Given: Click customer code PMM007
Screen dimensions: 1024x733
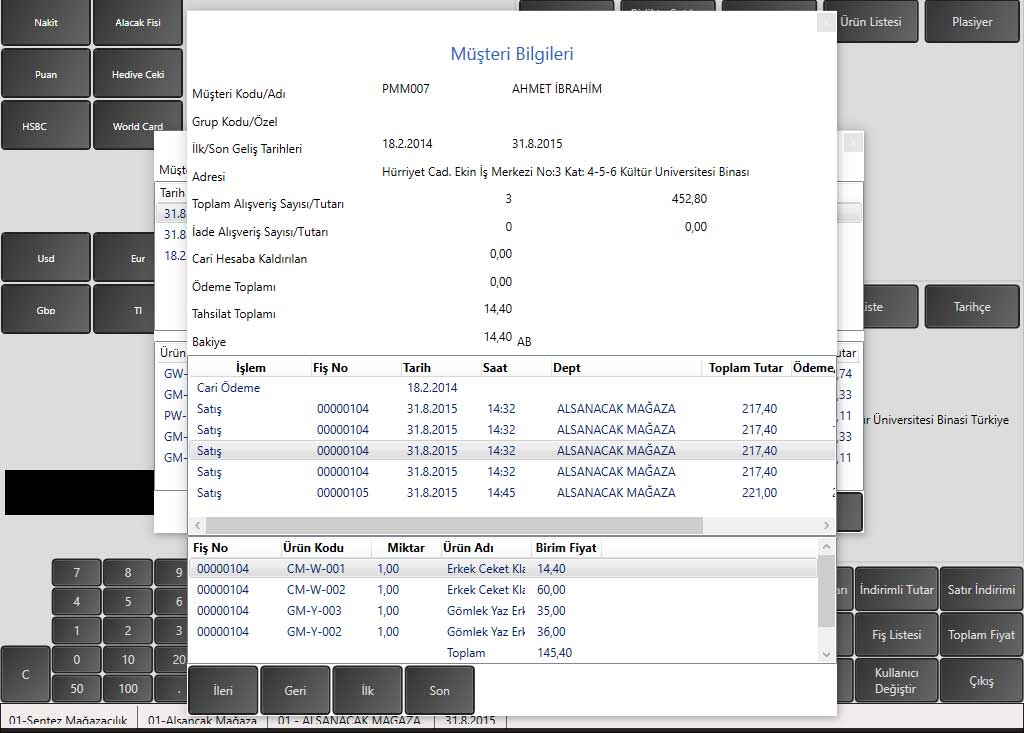Looking at the screenshot, I should click(406, 89).
